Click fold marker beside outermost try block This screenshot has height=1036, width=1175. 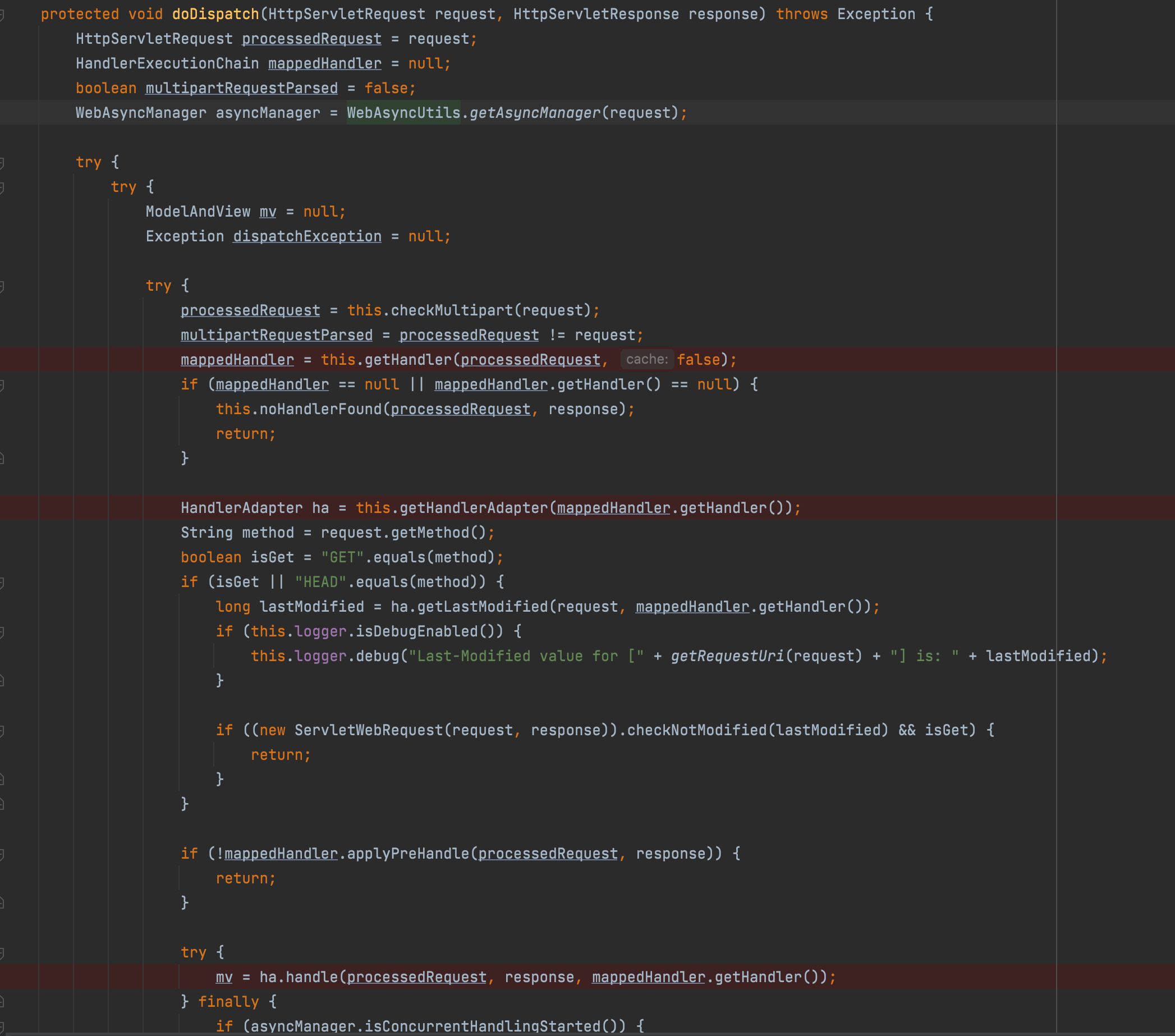2,163
